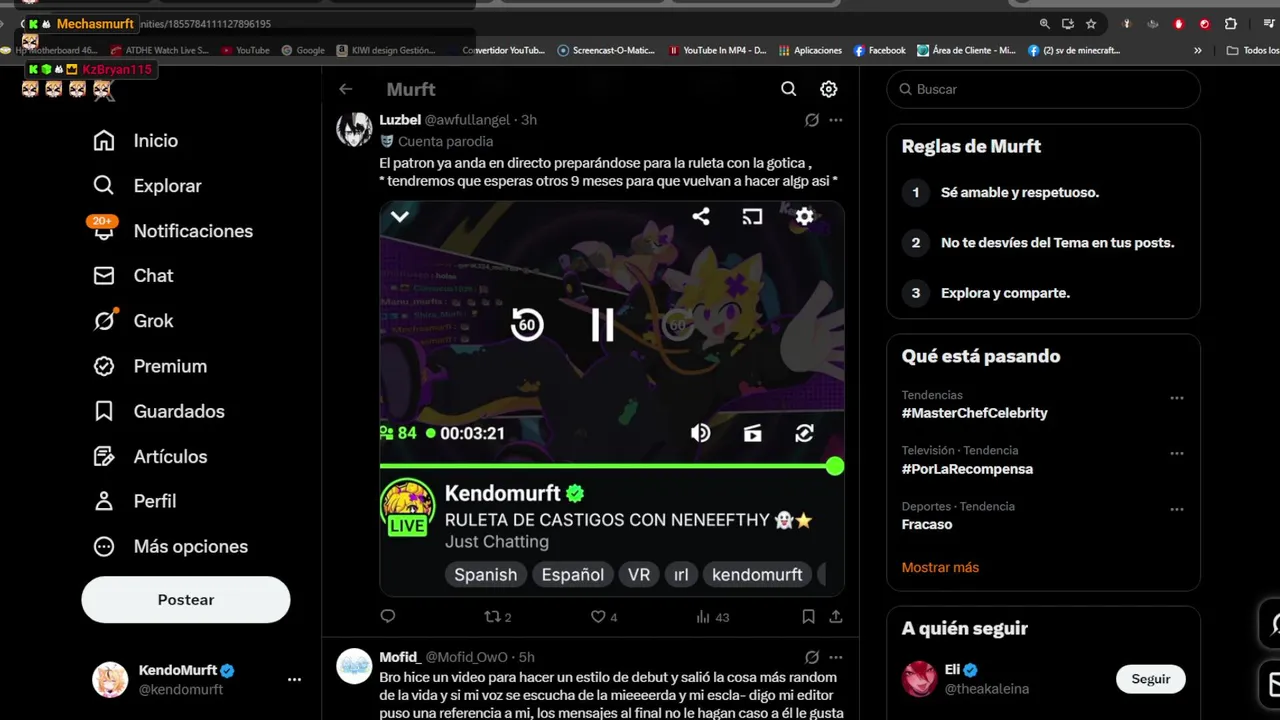Open video player settings gear
Viewport: 1280px width, 720px height.
pyautogui.click(x=804, y=216)
